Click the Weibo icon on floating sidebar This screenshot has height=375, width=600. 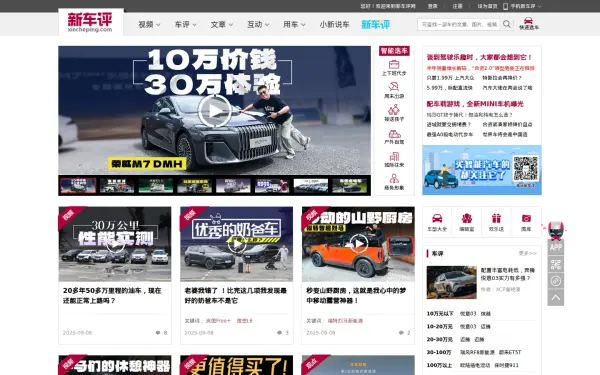(556, 281)
